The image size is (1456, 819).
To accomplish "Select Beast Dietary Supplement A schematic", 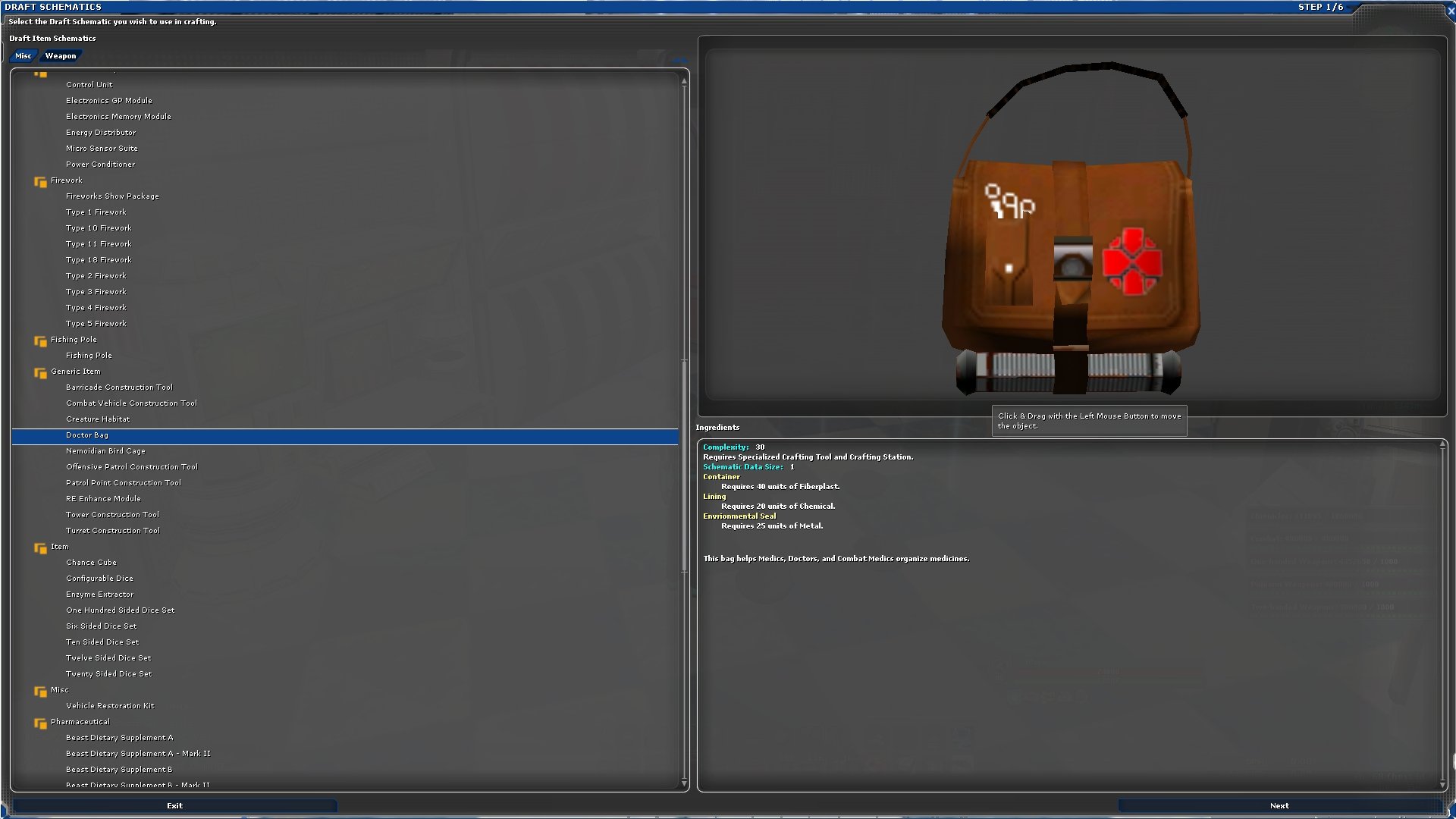I will [x=119, y=738].
